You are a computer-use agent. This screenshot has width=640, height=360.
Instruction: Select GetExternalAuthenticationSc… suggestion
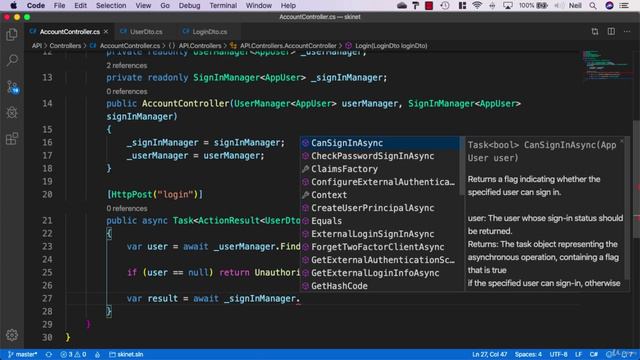(x=380, y=260)
